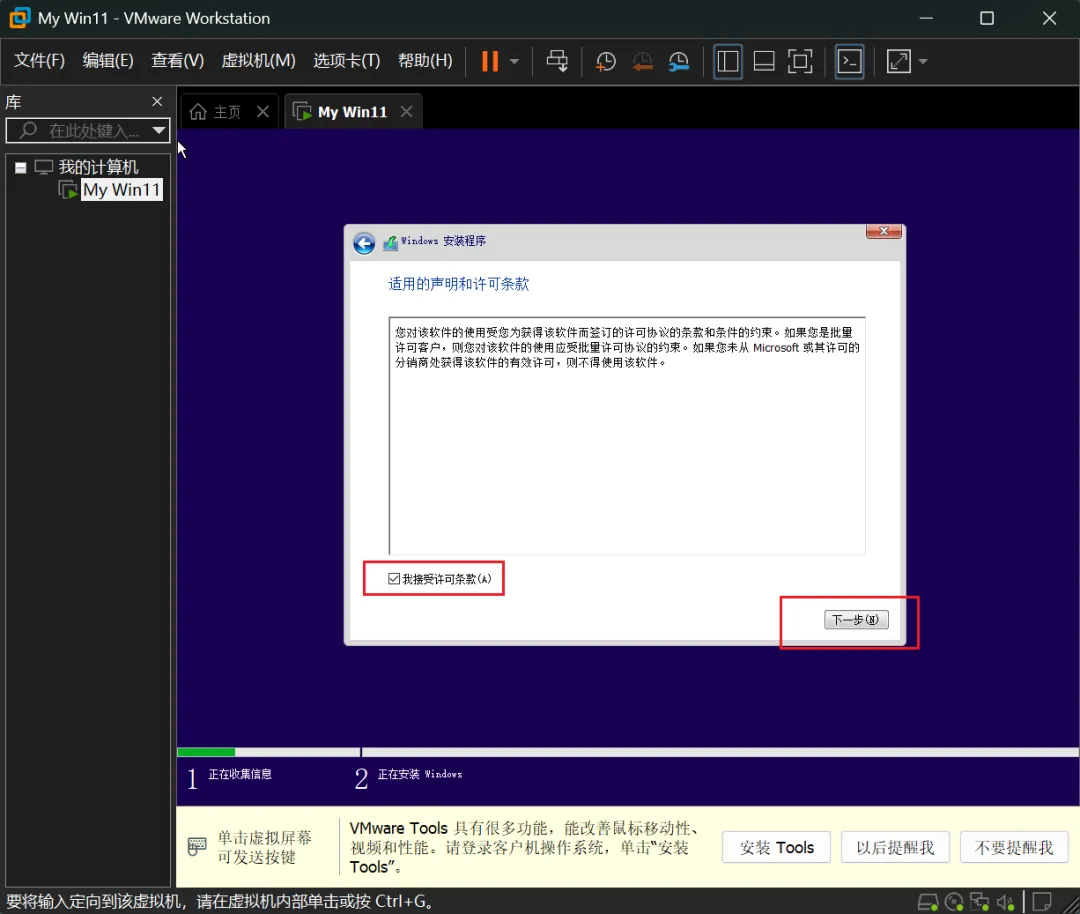Open the 编辑(E) menu
1080x914 pixels.
point(108,61)
